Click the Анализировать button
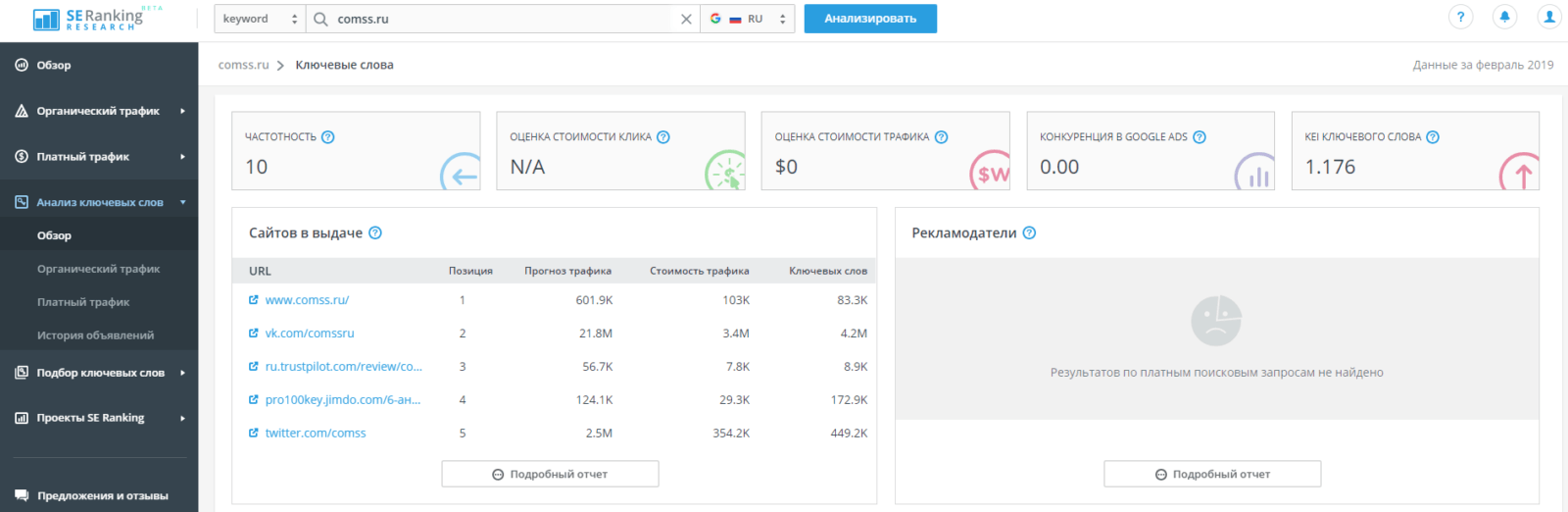Image resolution: width=1568 pixels, height=512 pixels. tap(870, 19)
